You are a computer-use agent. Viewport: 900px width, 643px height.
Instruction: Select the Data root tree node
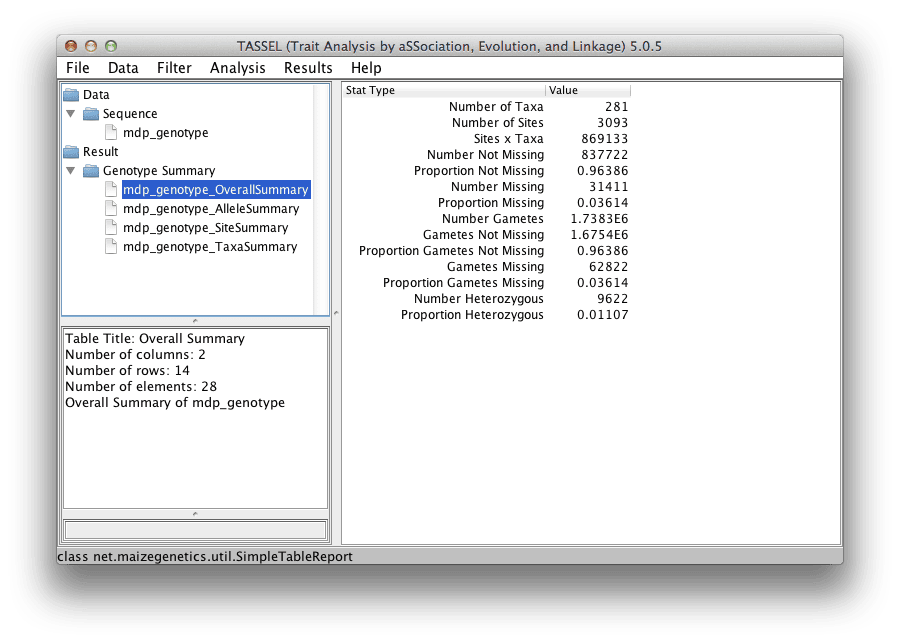click(x=96, y=95)
